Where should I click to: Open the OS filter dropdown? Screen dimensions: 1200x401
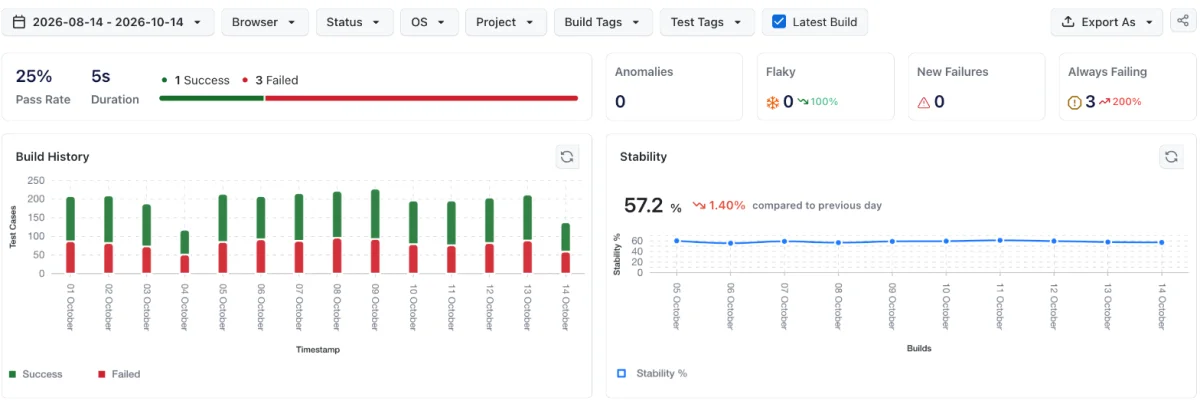click(x=429, y=22)
